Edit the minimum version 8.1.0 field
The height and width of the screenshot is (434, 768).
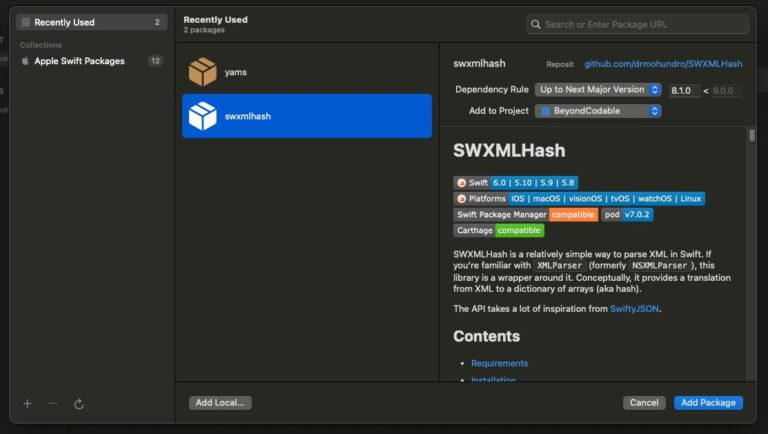click(684, 90)
